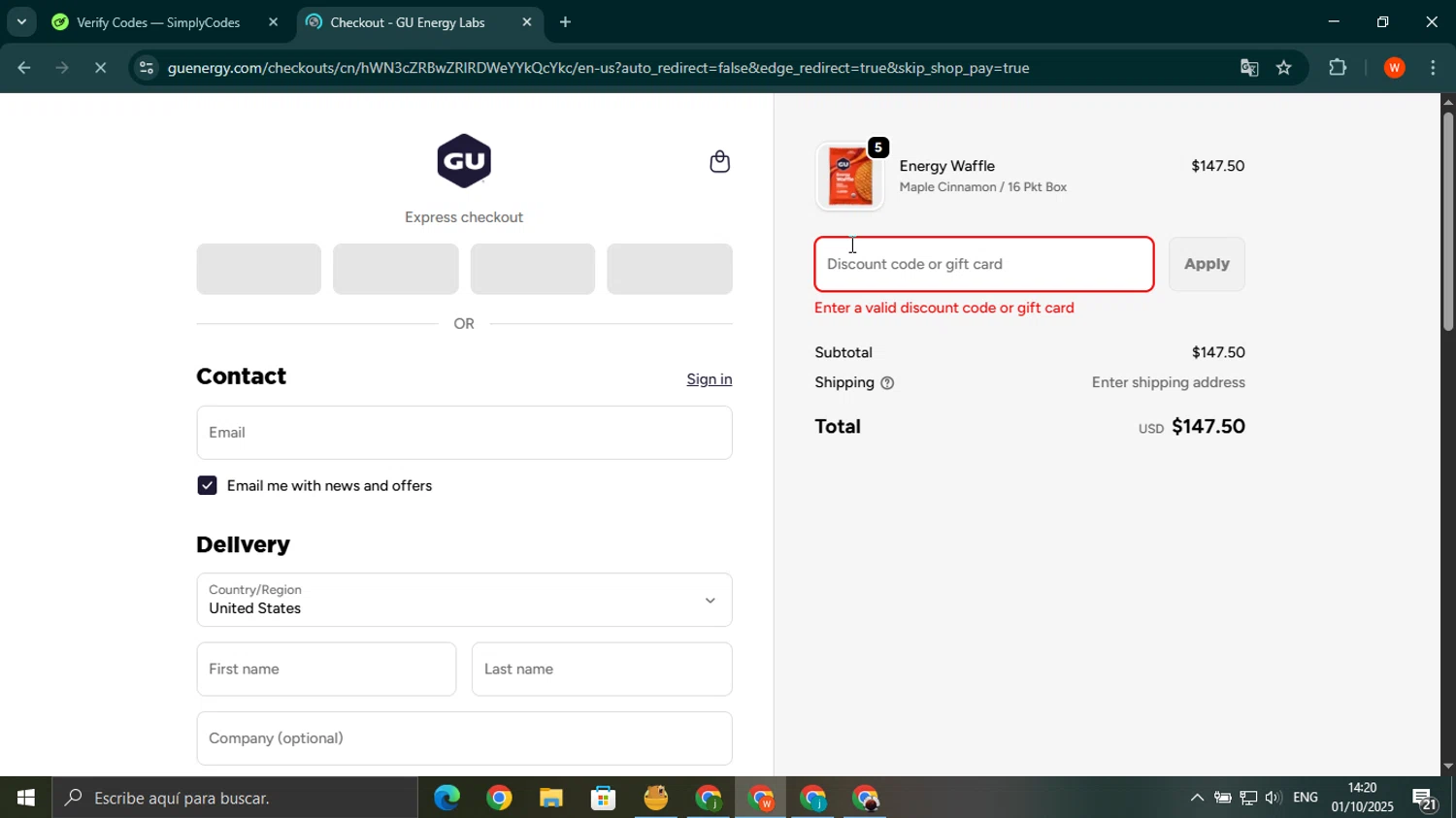Screen dimensions: 1456x818
Task: Launch Microsoft Edge from taskbar
Action: [447, 799]
